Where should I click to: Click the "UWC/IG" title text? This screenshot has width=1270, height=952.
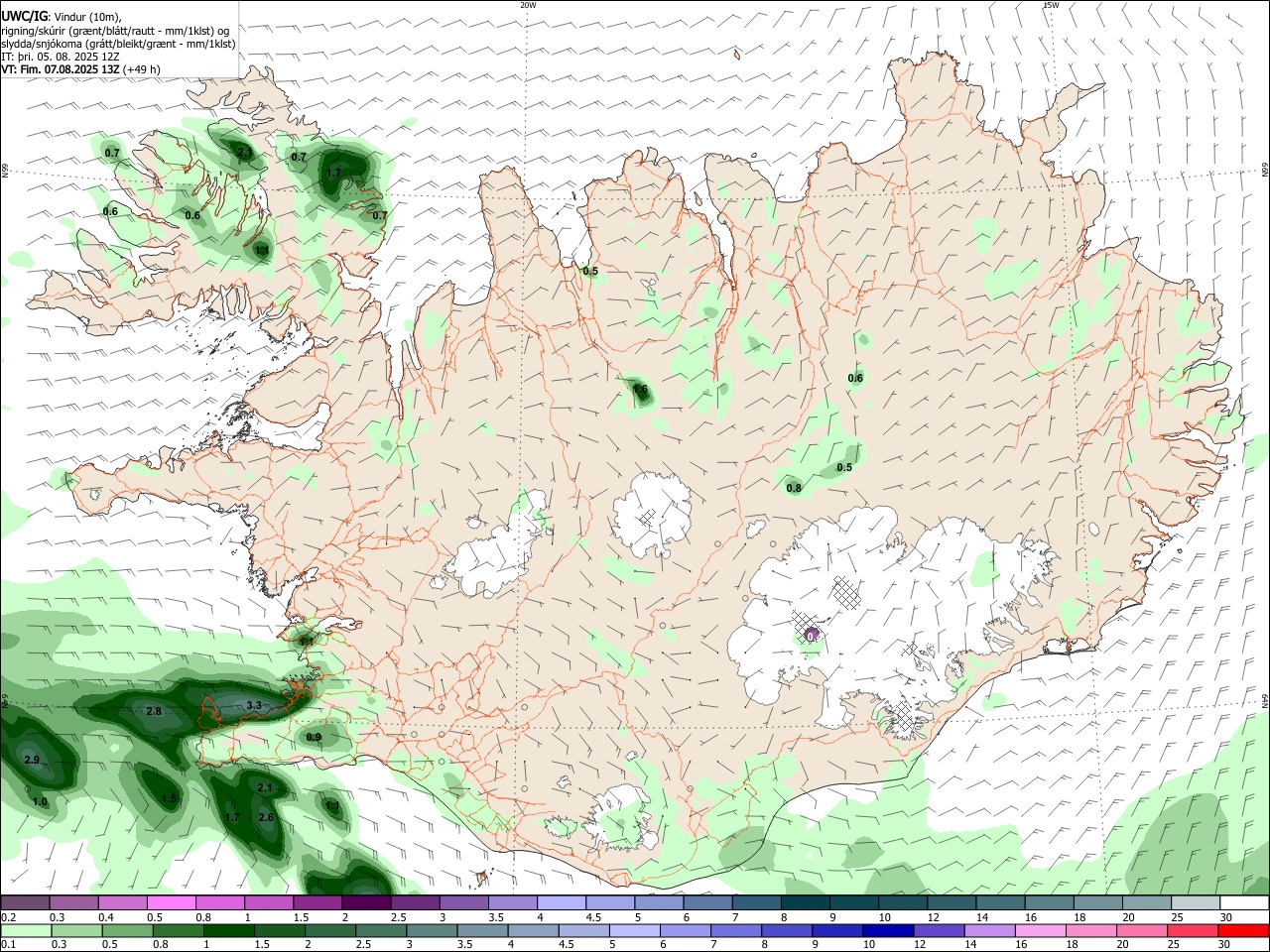[x=23, y=17]
